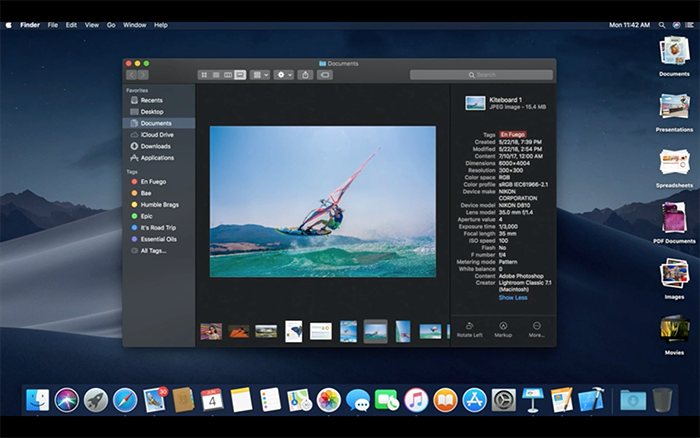Click the Edit Tags toolbar button

[x=325, y=75]
